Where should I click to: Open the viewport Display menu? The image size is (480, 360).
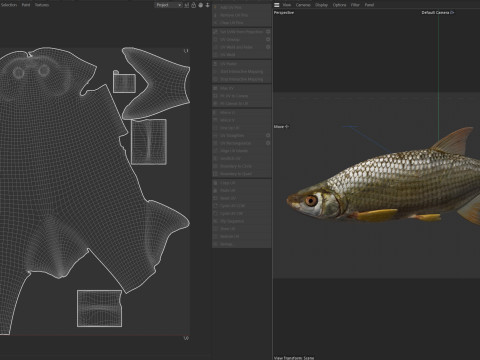[321, 5]
